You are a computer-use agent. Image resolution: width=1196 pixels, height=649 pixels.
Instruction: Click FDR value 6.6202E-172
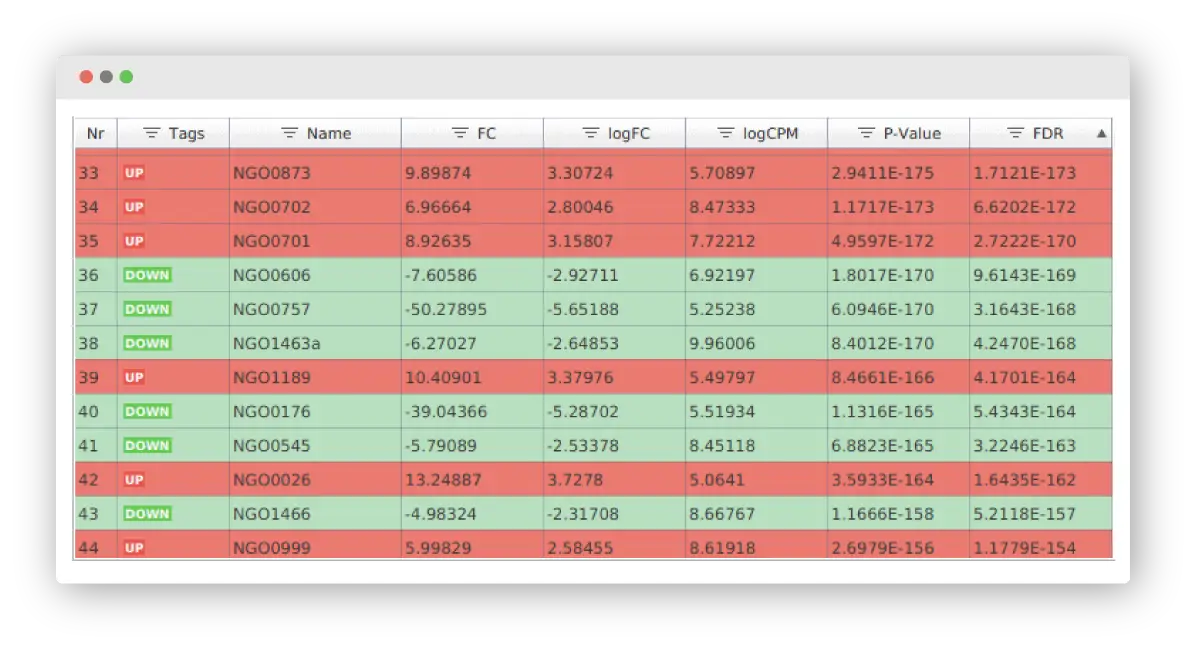point(1024,207)
